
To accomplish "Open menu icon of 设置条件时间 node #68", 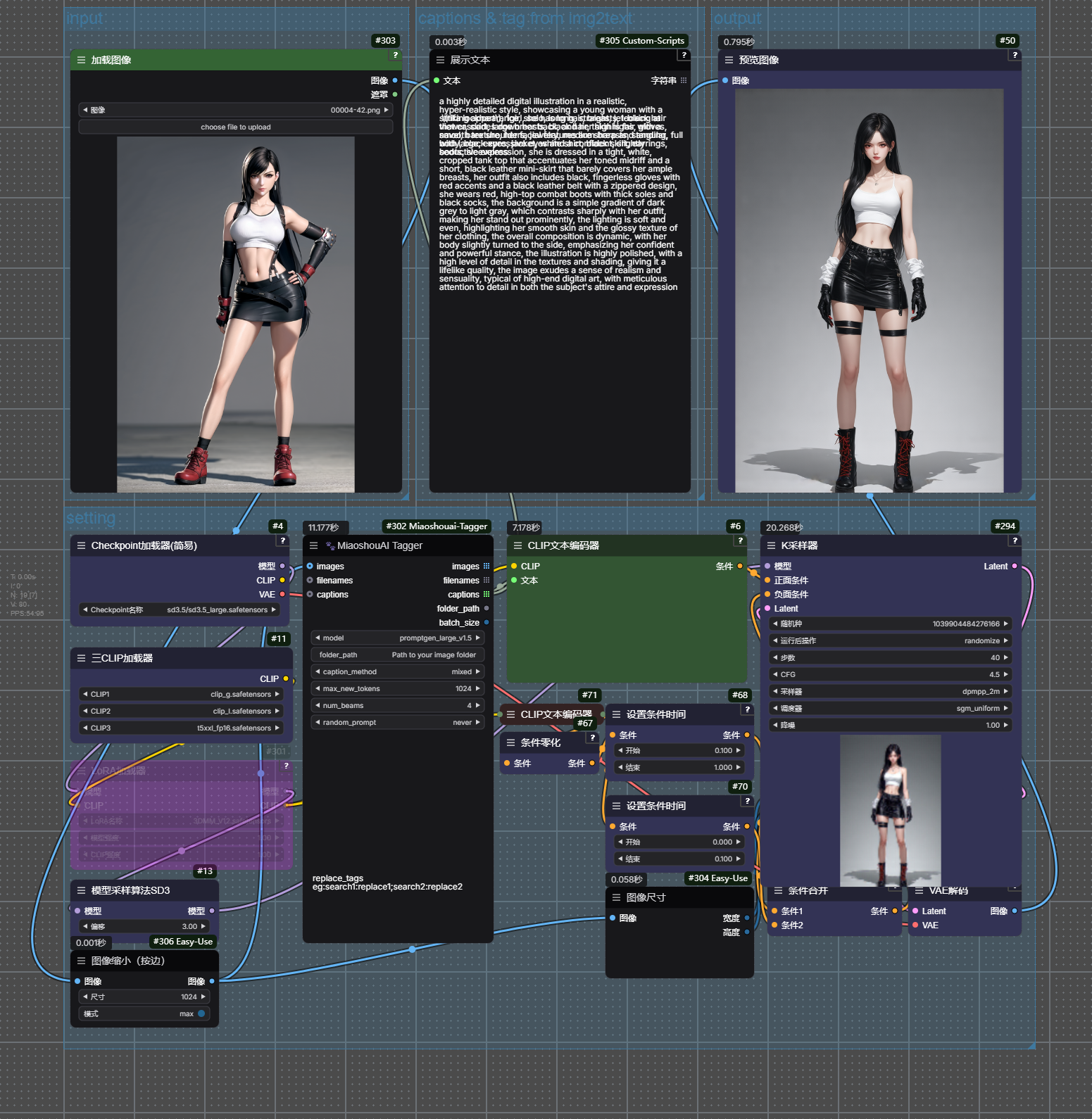I will tap(616, 715).
